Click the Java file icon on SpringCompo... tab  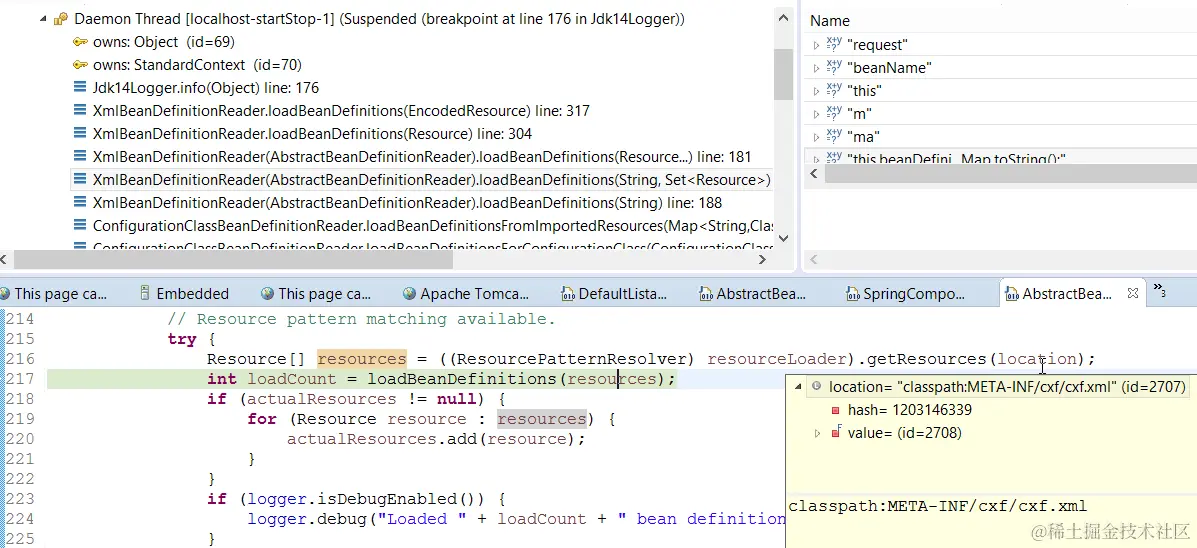coord(853,294)
